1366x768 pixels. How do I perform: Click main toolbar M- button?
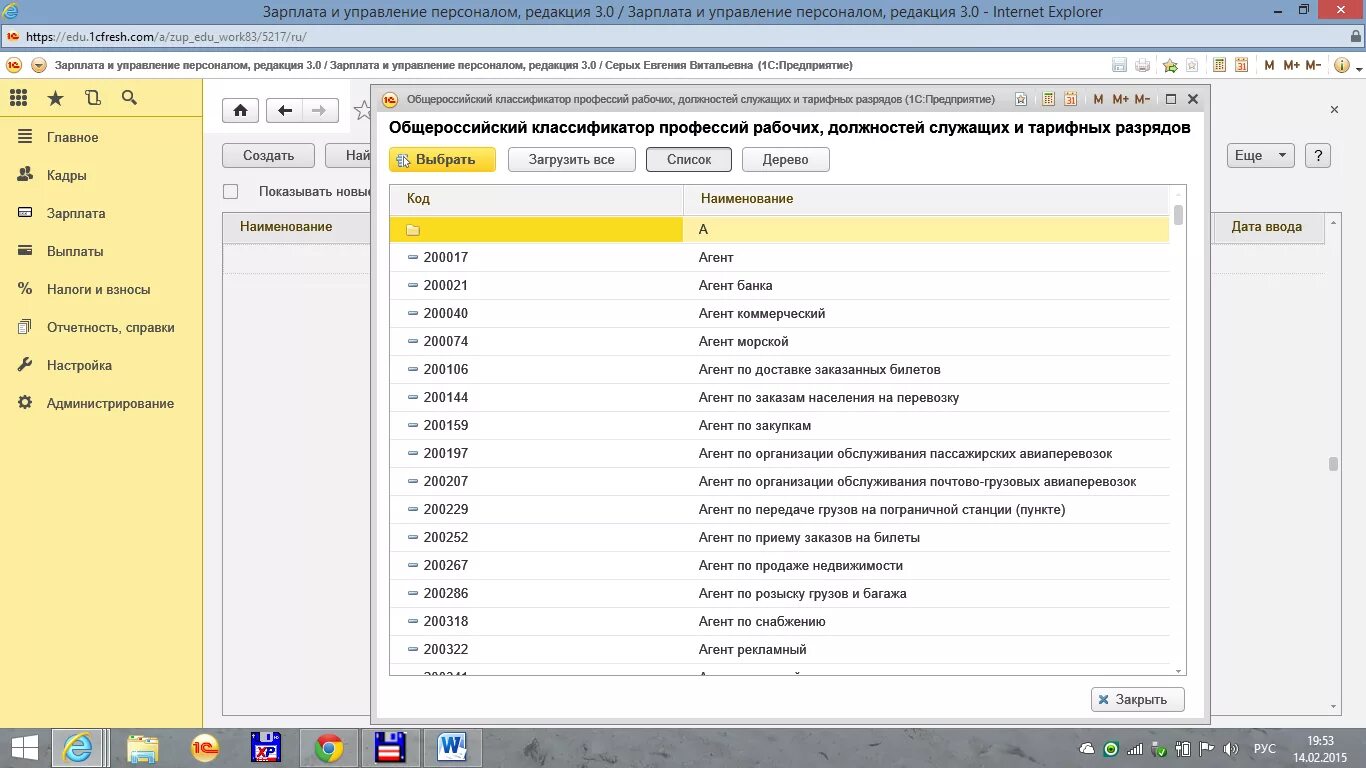pyautogui.click(x=1314, y=65)
